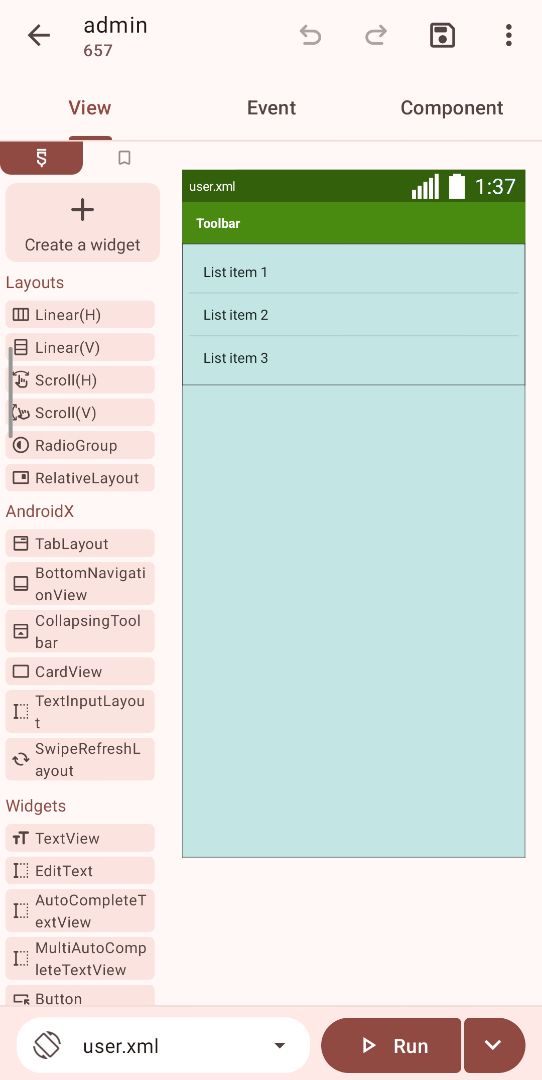Choose the SwipeRefreshLayout widget
Viewport: 542px width, 1080px height.
point(80,760)
